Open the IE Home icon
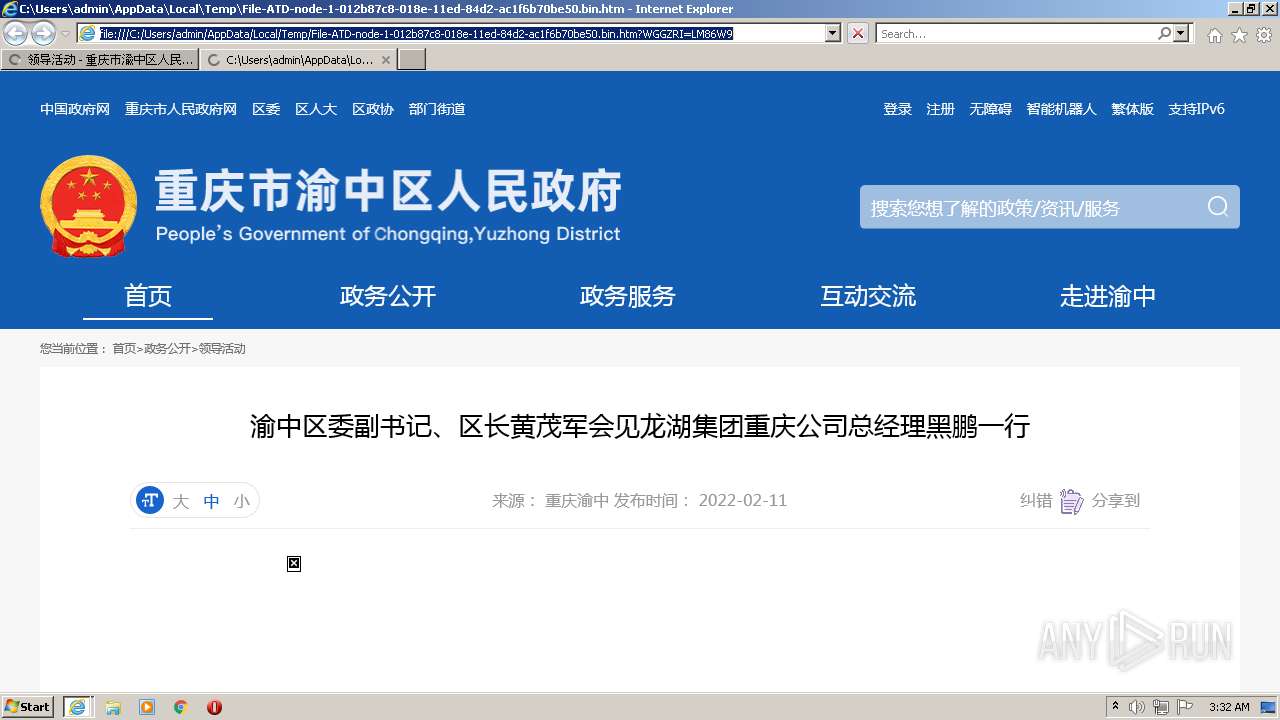The height and width of the screenshot is (720, 1280). tap(1214, 35)
